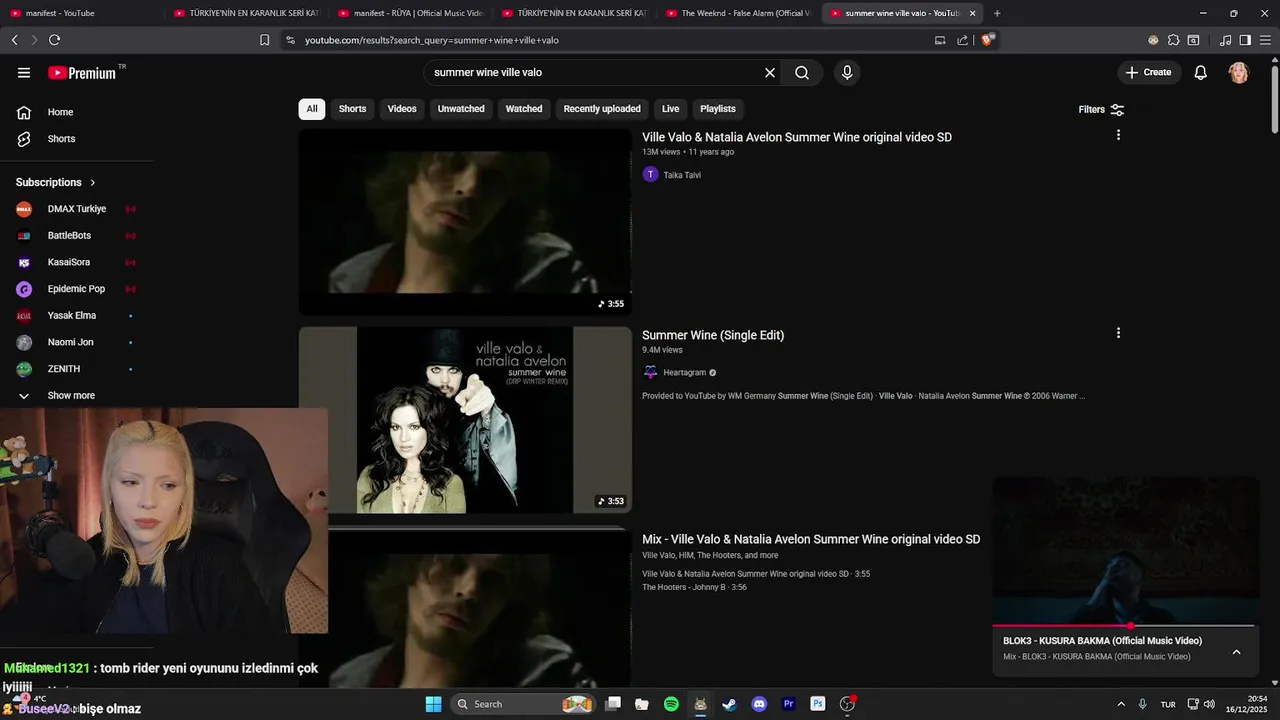Select the Shorts filter chip
This screenshot has width=1280, height=720.
pos(352,109)
